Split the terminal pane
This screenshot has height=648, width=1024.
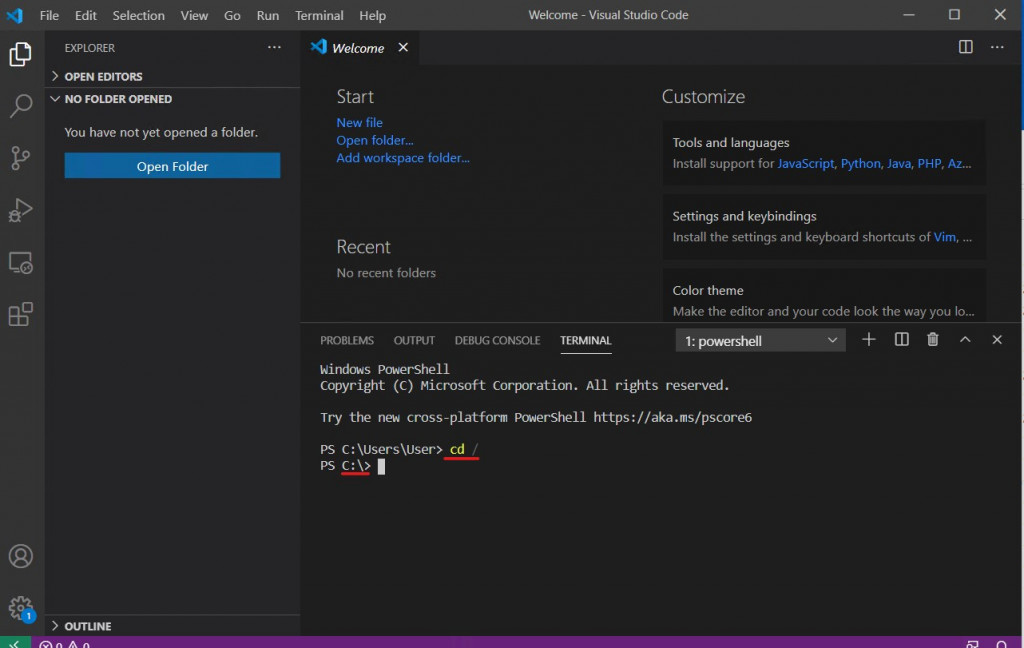point(901,340)
